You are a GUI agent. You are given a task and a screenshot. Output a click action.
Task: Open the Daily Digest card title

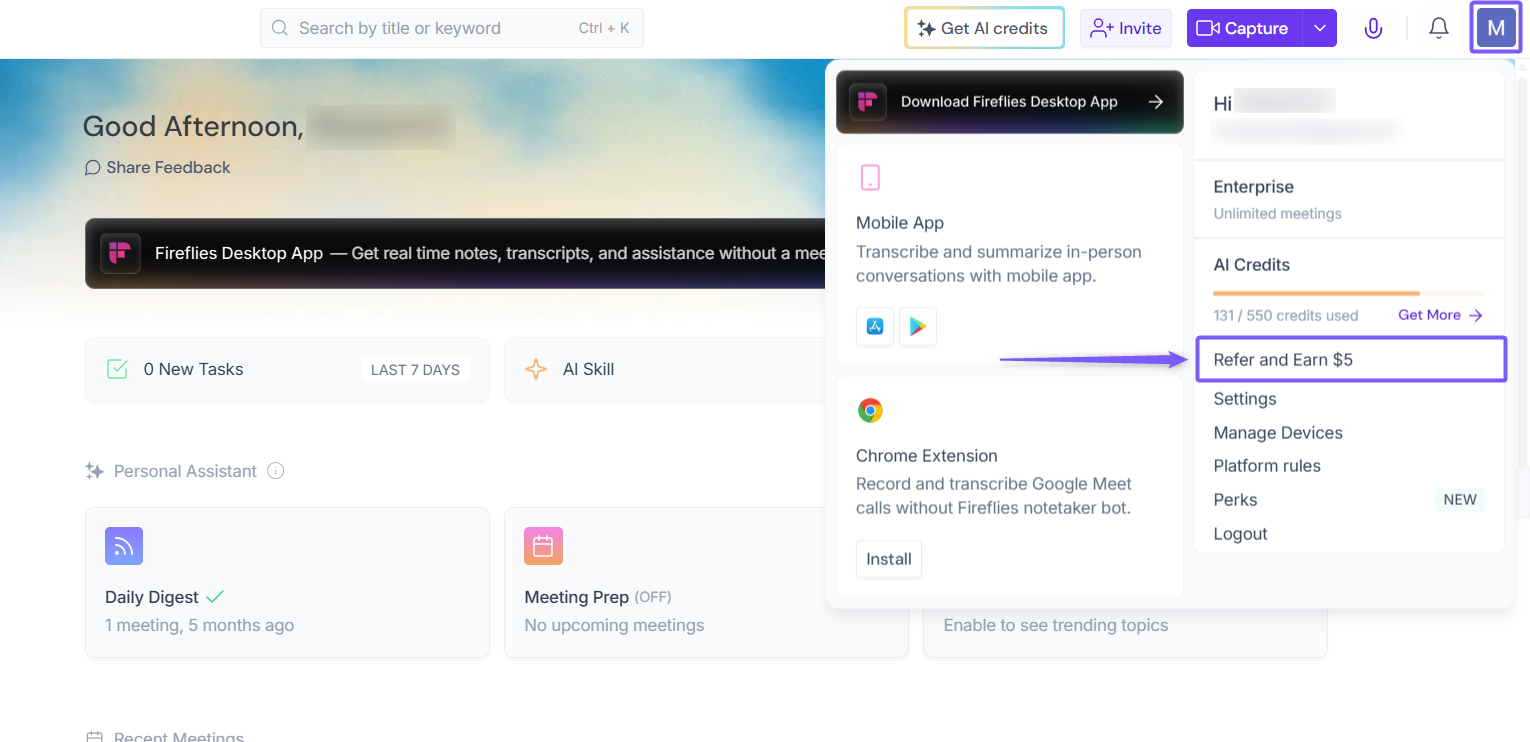(152, 597)
